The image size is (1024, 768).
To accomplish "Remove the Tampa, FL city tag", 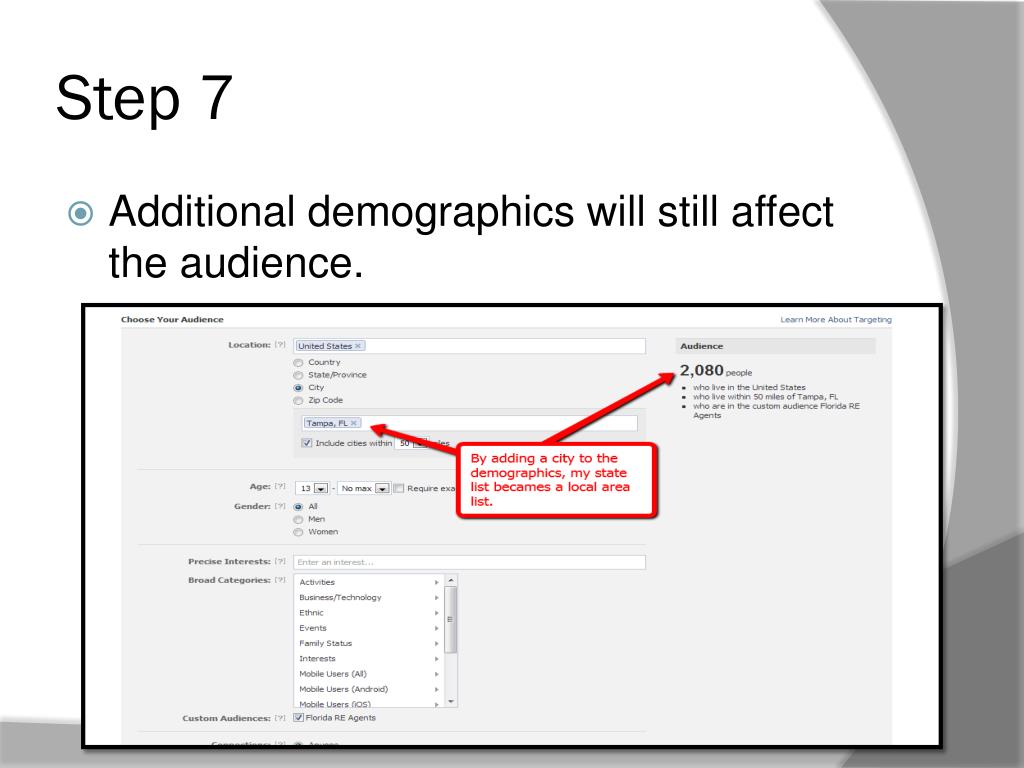I will (354, 423).
